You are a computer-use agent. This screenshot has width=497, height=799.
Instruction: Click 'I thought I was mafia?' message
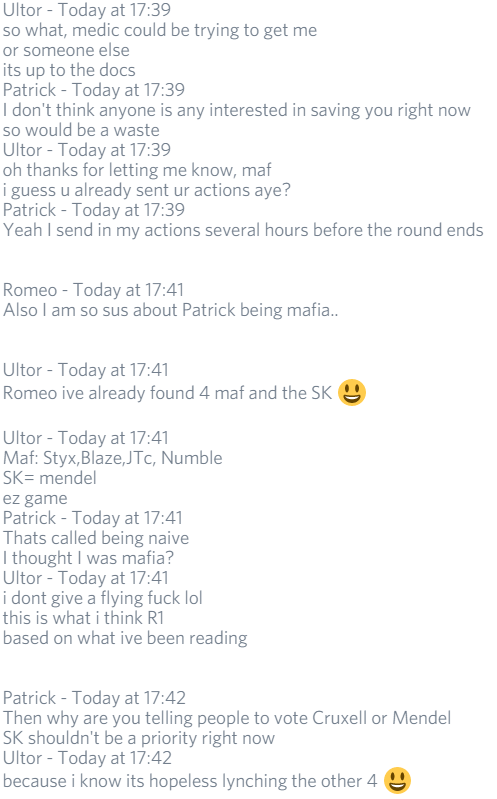(x=88, y=557)
